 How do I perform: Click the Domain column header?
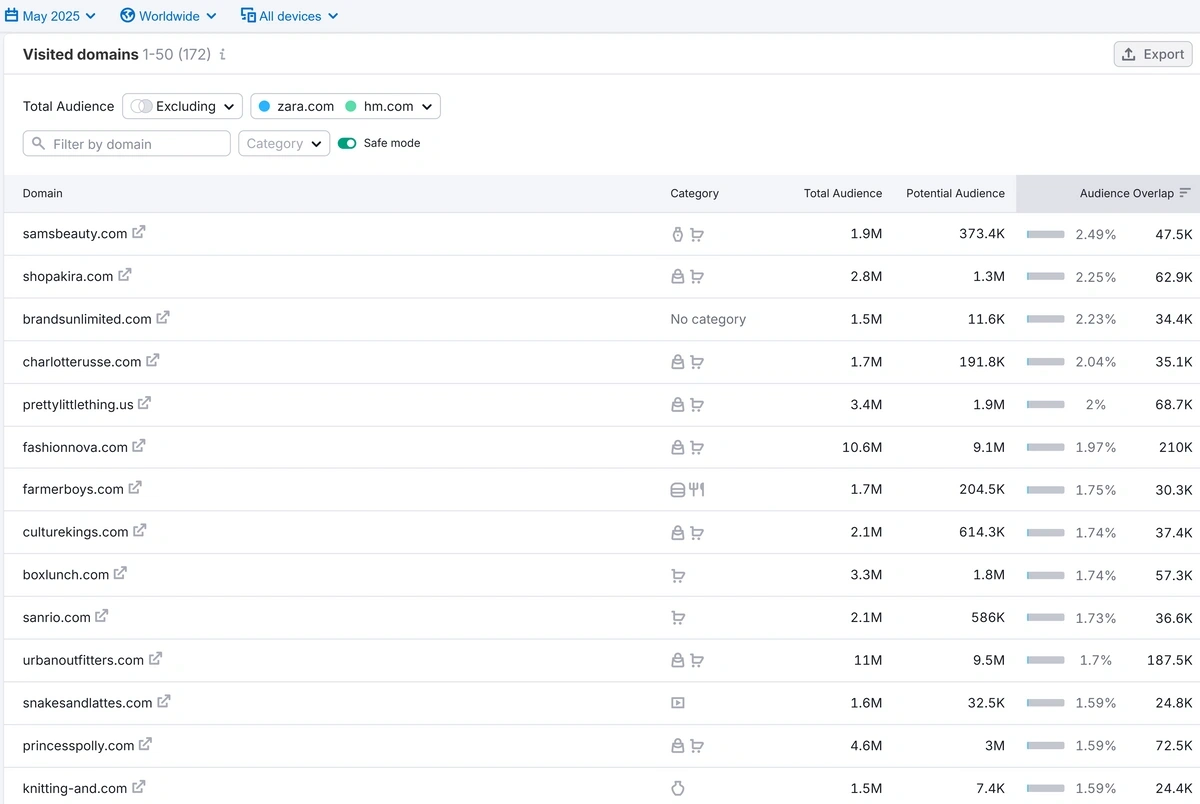click(x=43, y=193)
